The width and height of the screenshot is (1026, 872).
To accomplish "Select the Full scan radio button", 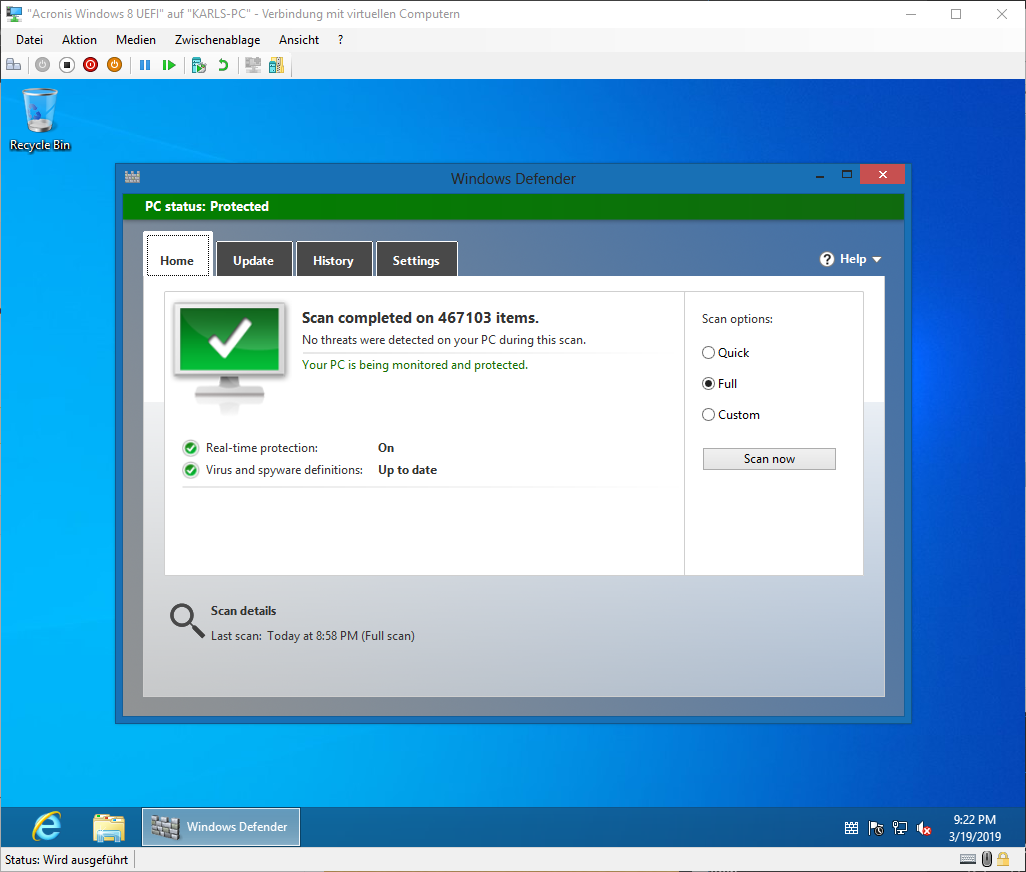I will (709, 384).
